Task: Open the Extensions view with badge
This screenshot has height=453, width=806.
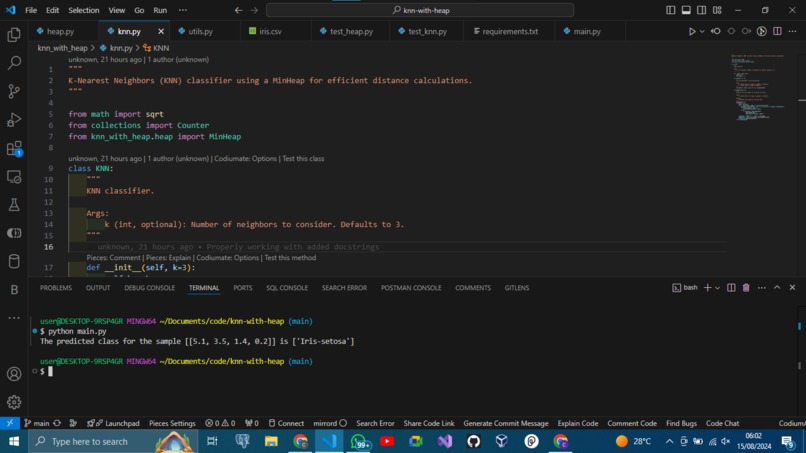Action: pyautogui.click(x=14, y=149)
